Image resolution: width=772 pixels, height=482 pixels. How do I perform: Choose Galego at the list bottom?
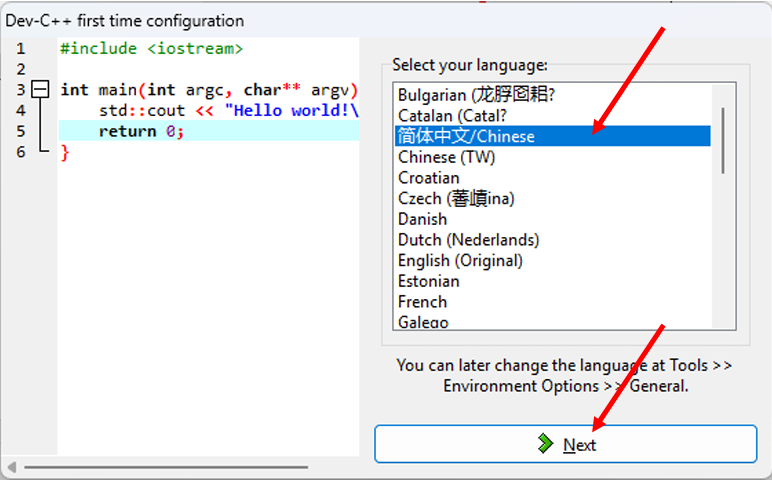(552, 321)
